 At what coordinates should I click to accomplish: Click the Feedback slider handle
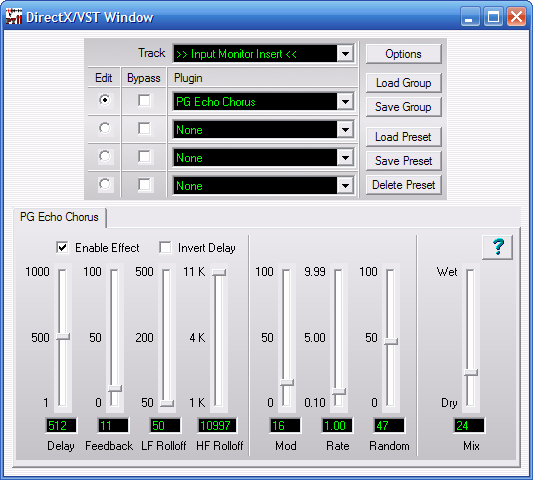115,388
